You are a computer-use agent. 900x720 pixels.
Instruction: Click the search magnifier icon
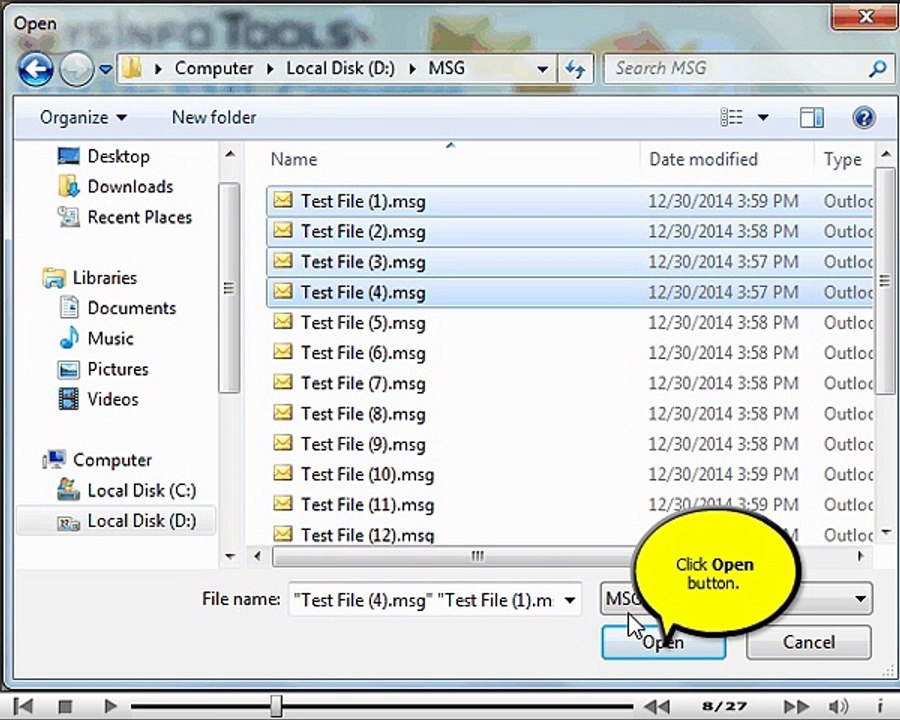878,69
